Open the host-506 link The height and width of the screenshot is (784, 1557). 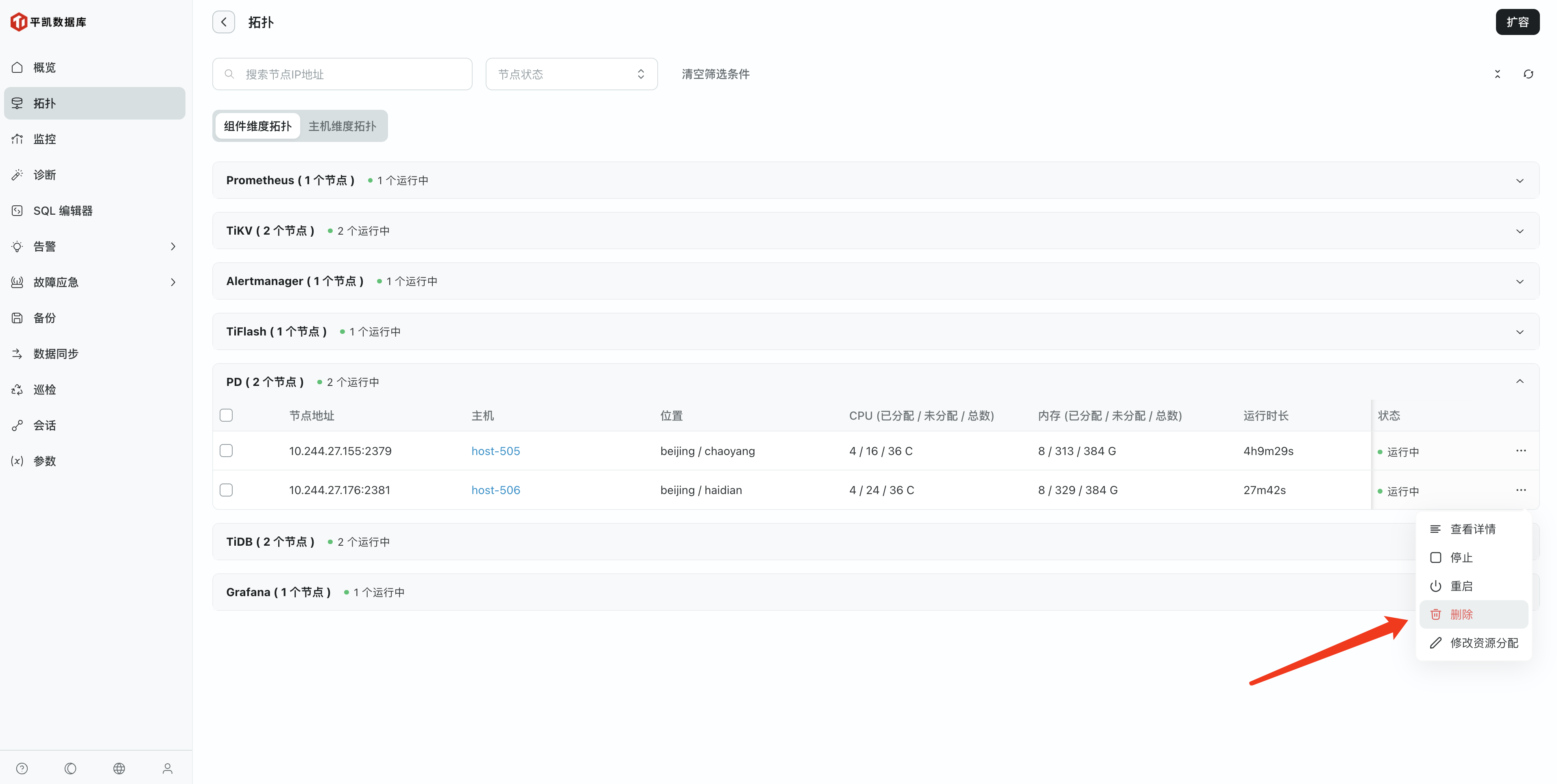[x=496, y=490]
